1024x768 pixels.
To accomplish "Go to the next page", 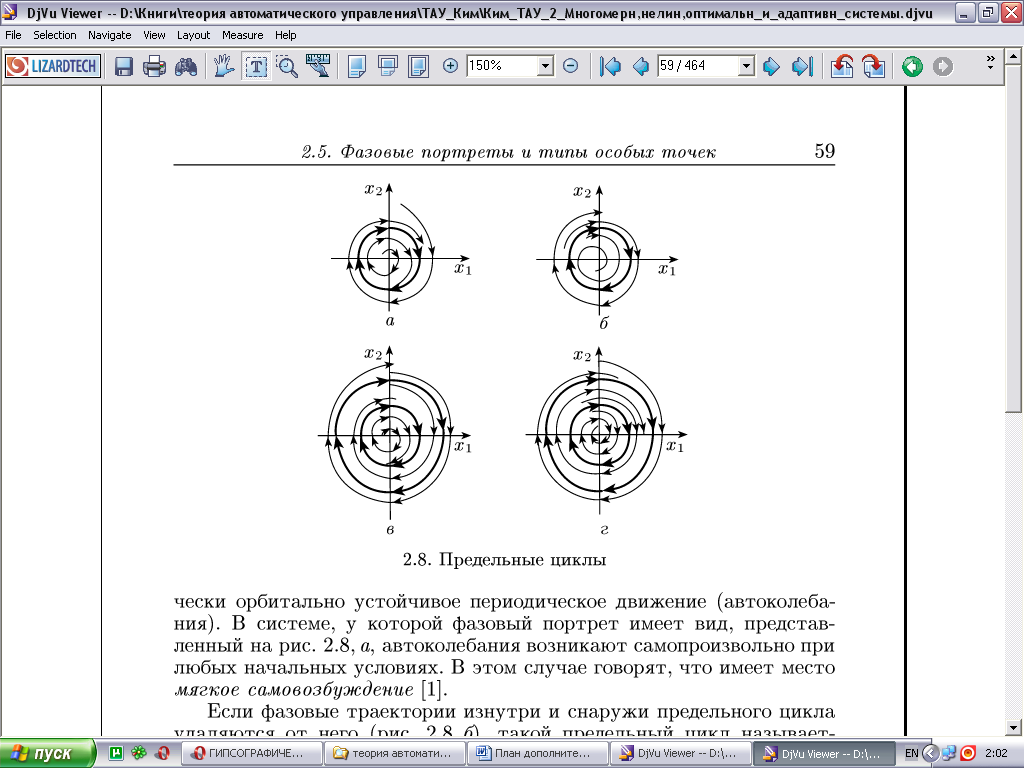I will tap(771, 66).
